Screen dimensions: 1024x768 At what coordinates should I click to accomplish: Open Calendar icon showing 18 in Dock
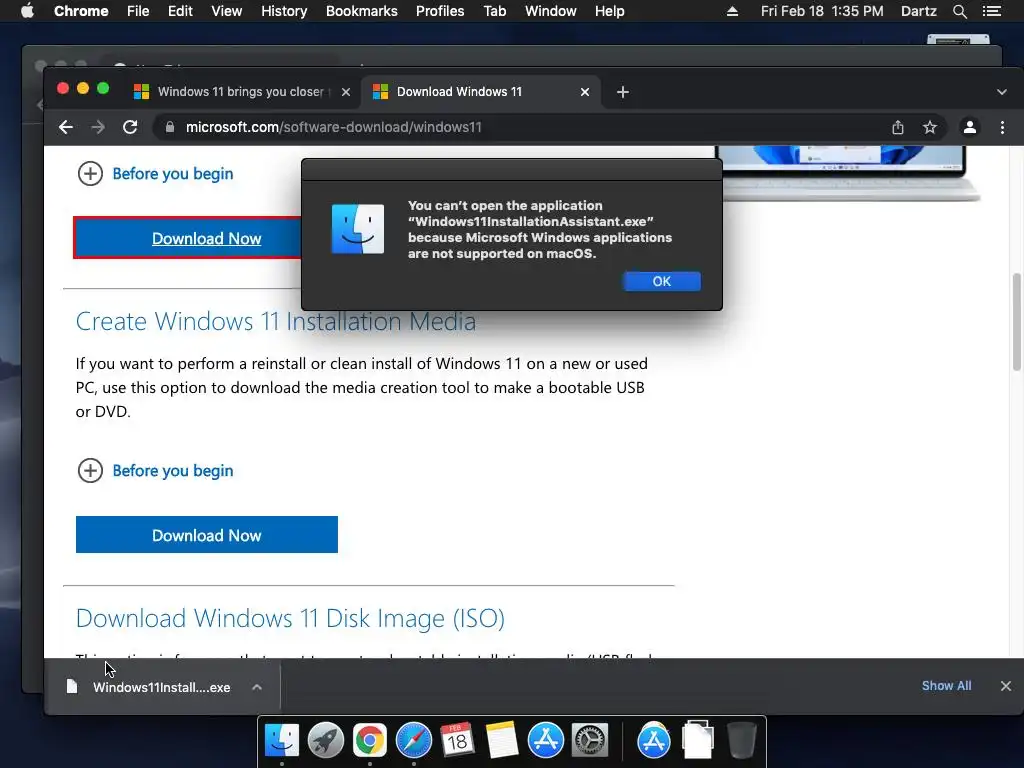pos(457,740)
